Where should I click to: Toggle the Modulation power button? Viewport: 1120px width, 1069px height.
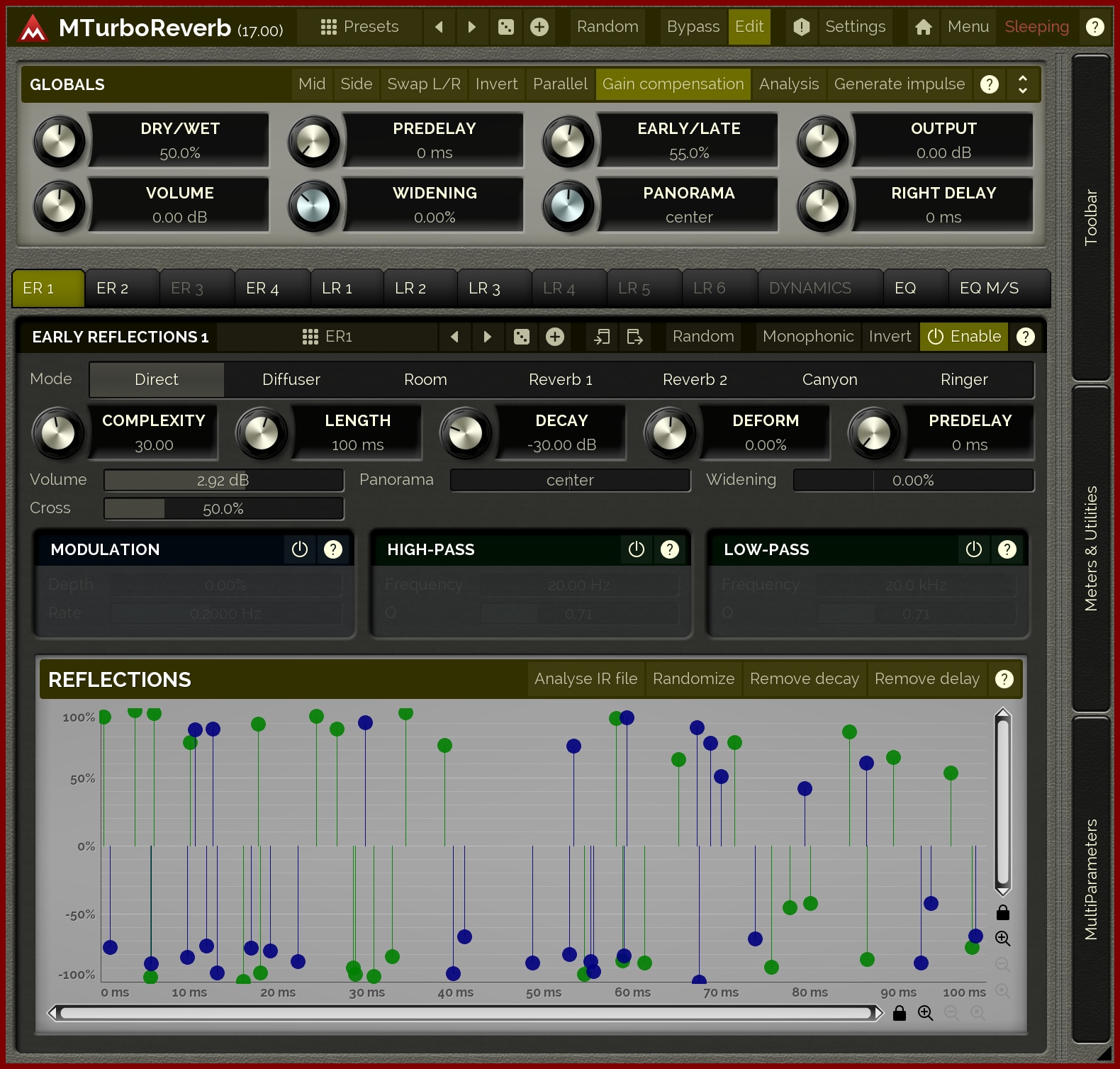coord(300,549)
